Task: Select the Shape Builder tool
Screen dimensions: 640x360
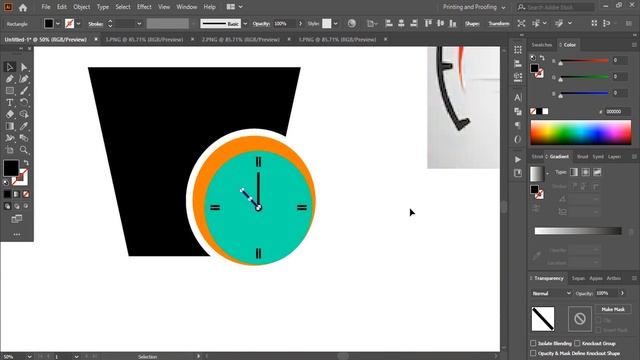Action: tap(24, 114)
